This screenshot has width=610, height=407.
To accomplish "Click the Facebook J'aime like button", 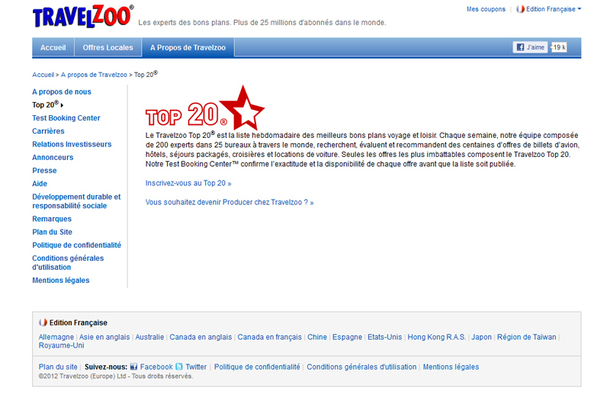I will (x=530, y=47).
